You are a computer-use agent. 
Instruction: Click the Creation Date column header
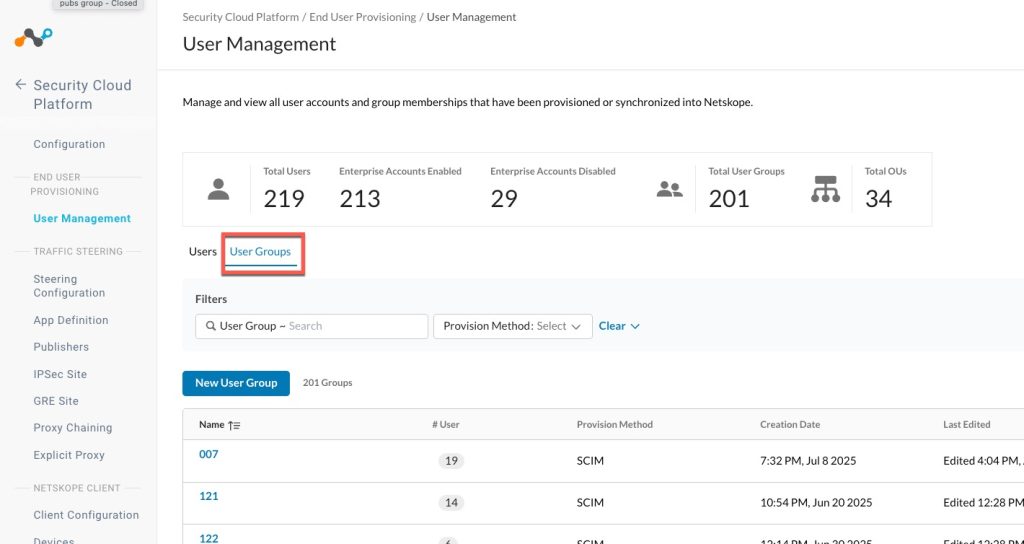[790, 424]
